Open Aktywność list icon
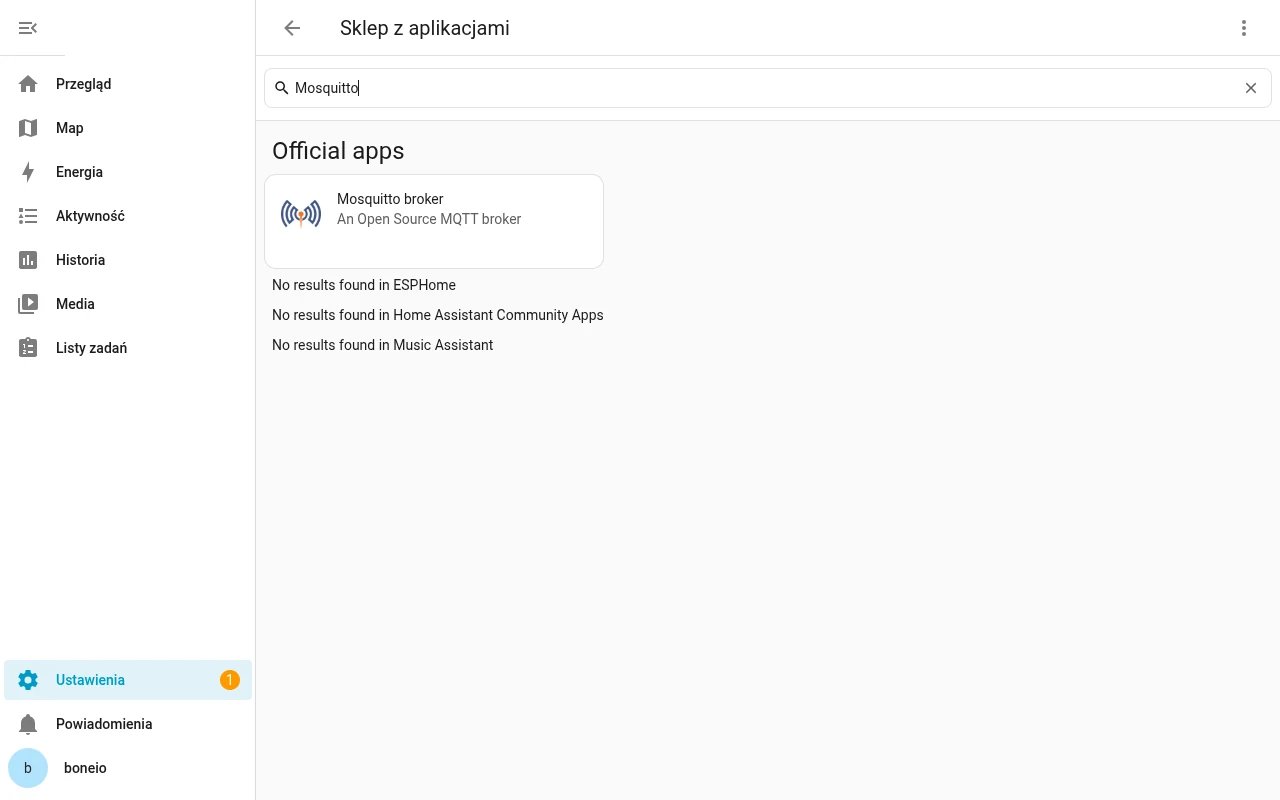This screenshot has width=1280, height=800. point(28,216)
